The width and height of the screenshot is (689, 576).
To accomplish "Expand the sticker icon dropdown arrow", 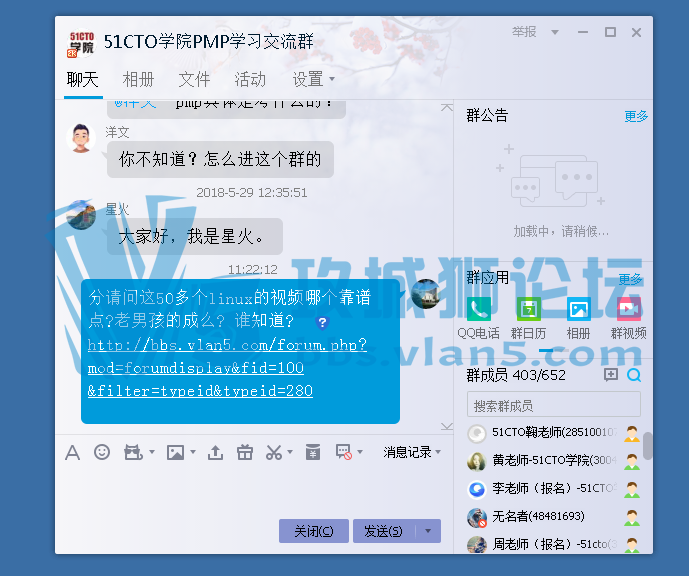I will coord(152,452).
